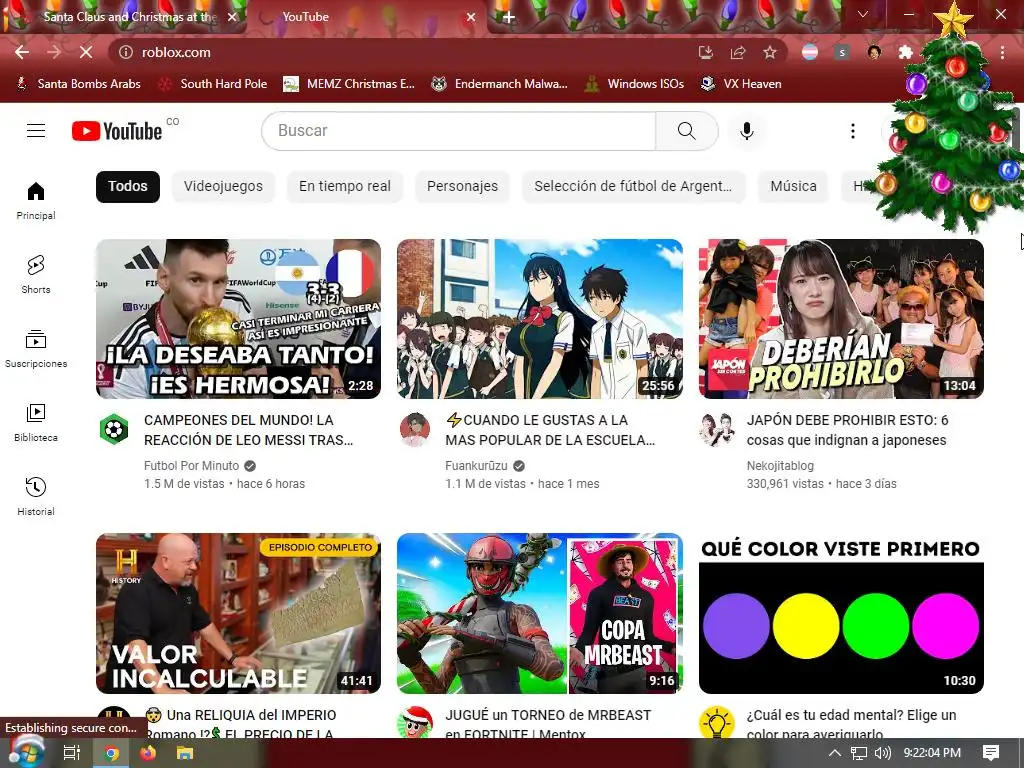Image resolution: width=1024 pixels, height=768 pixels.
Task: Open Santa Bombs Arabs bookmark
Action: coord(78,84)
